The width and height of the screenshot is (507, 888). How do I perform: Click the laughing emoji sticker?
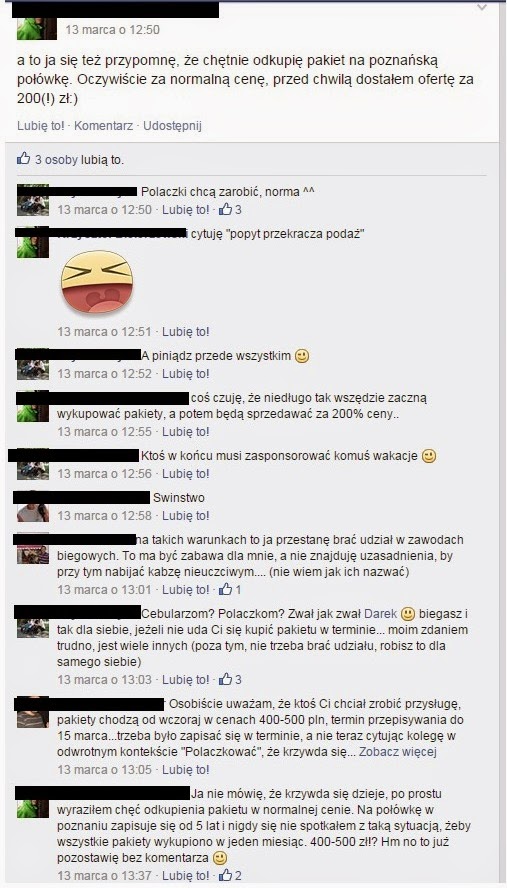coord(97,281)
